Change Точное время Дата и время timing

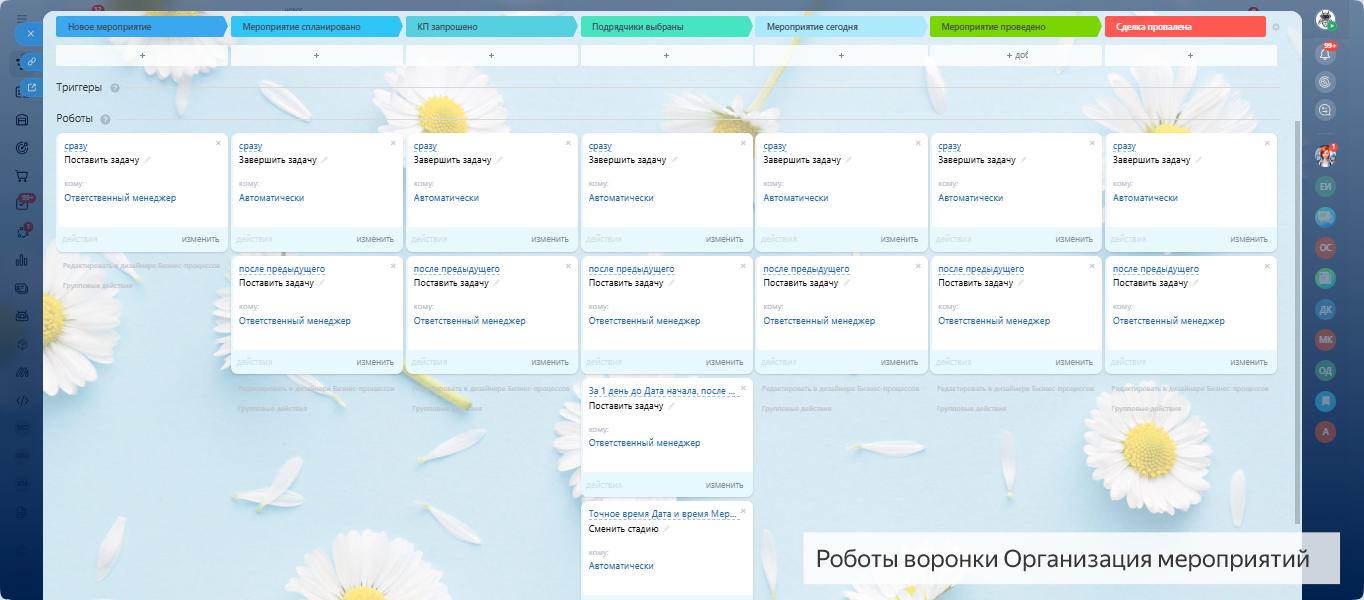[663, 514]
